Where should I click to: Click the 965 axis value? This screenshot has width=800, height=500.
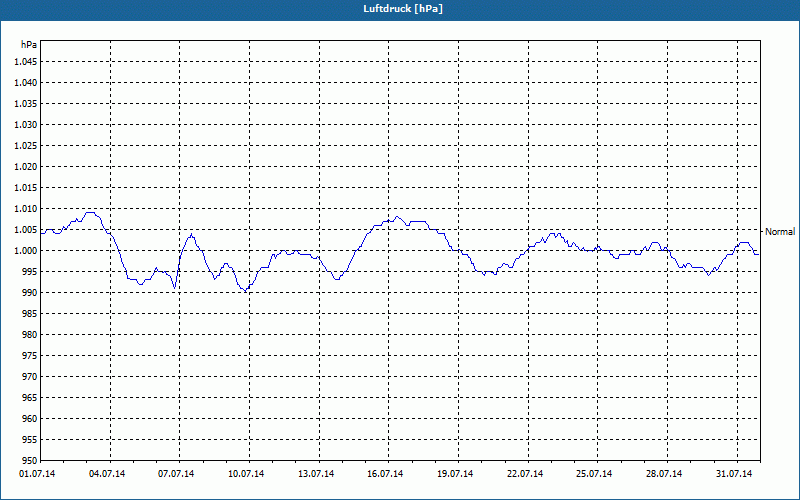[30, 397]
